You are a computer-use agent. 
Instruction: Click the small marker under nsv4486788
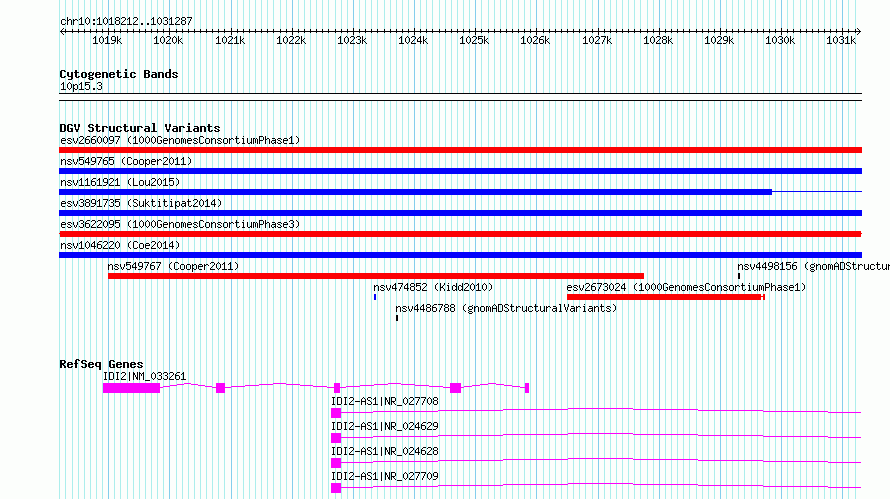(x=397, y=318)
